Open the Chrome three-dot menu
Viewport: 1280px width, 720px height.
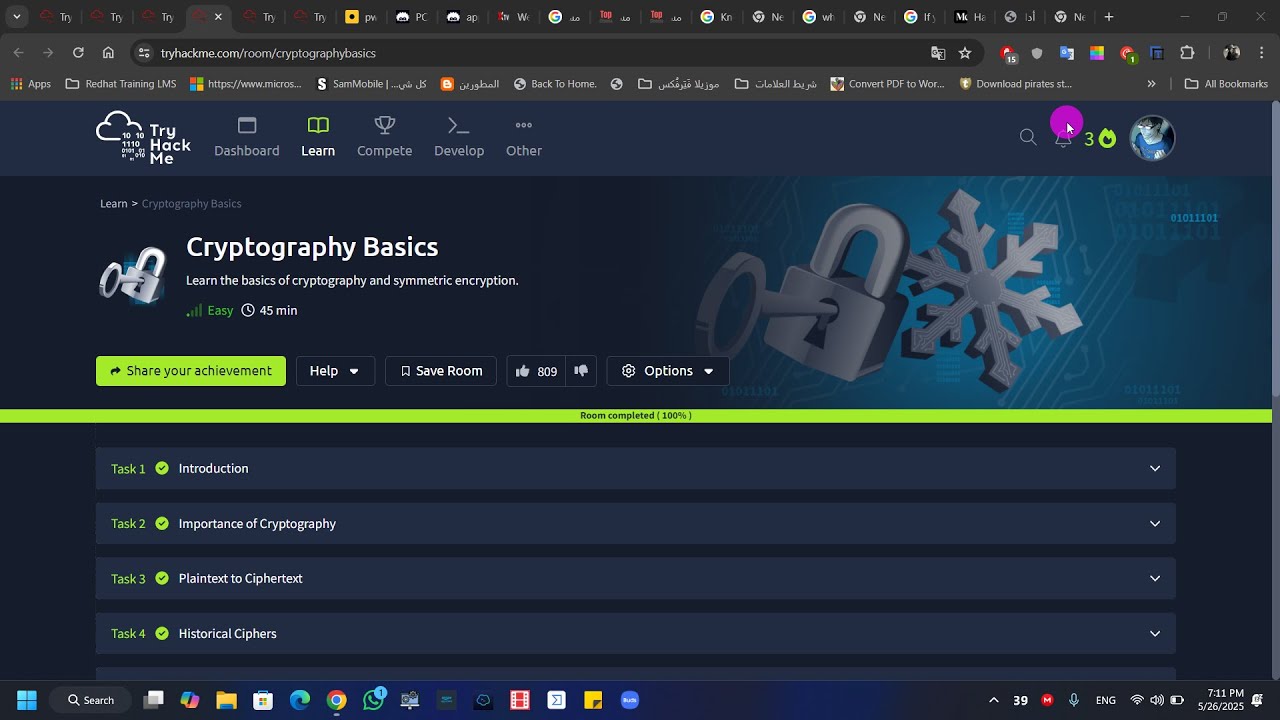(1262, 53)
